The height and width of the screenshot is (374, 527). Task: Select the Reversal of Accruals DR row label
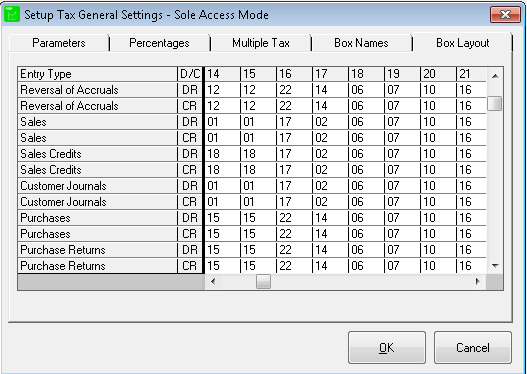tap(97, 90)
